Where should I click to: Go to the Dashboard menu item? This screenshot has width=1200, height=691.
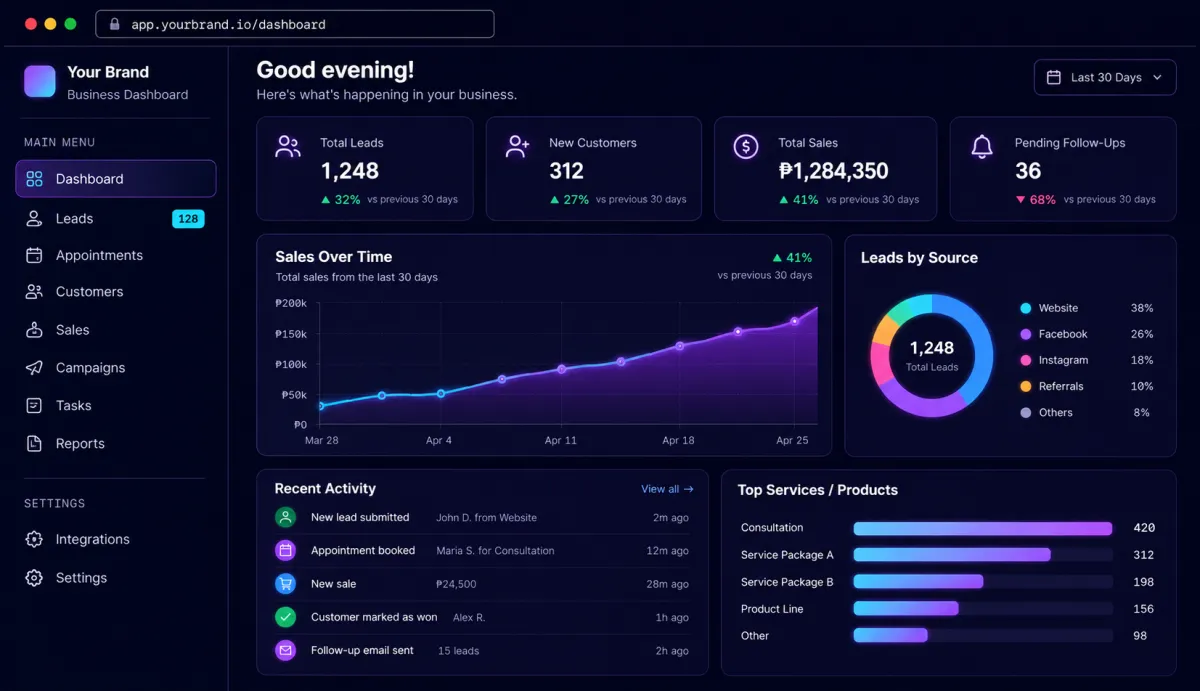(116, 179)
